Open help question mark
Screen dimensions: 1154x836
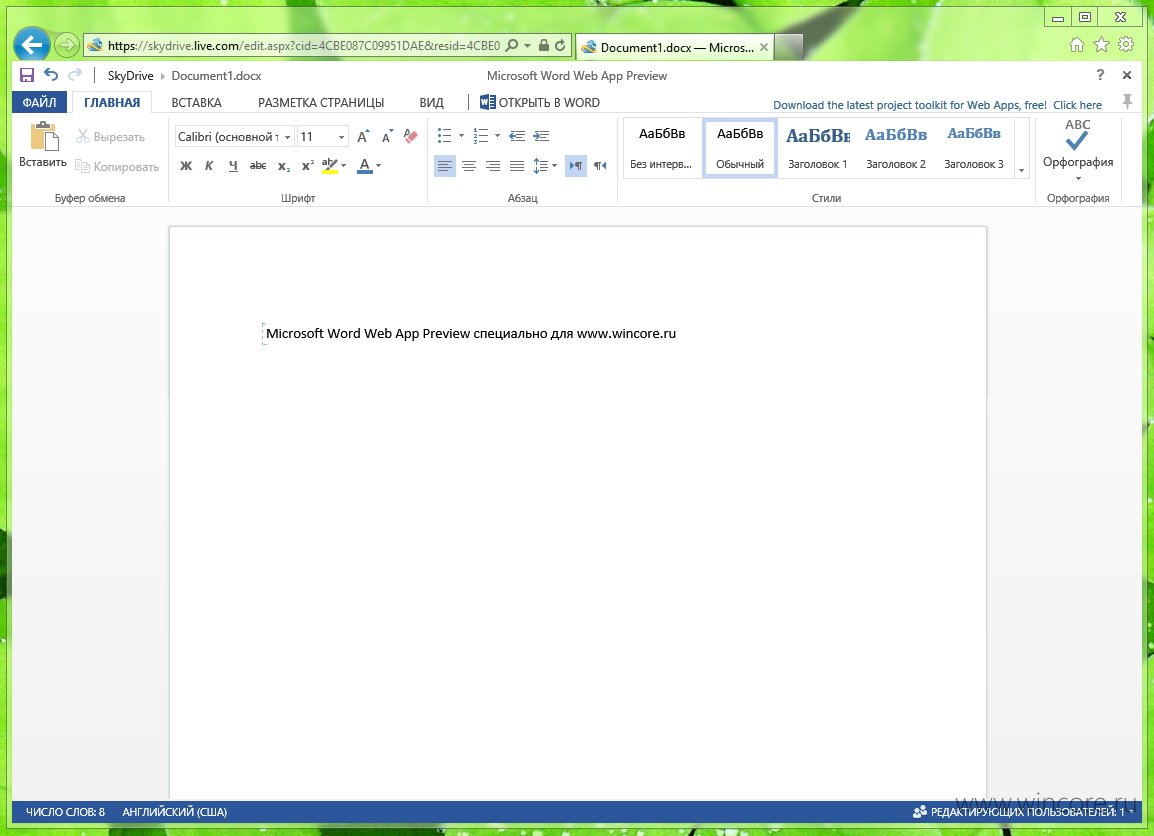[x=1100, y=74]
